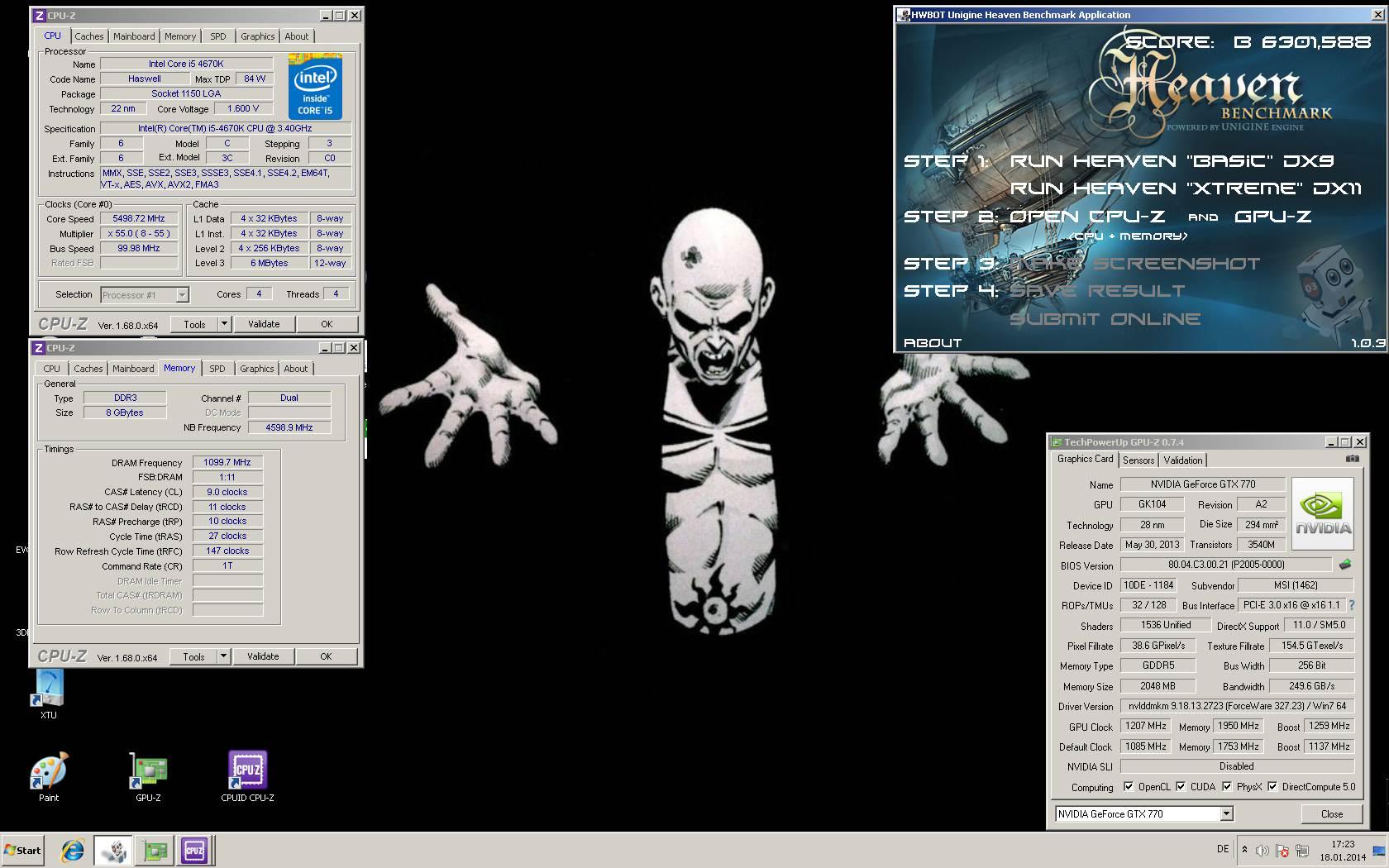Toggle the PhysX checkbox in GPU-Z
This screenshot has height=868, width=1389.
click(1227, 786)
